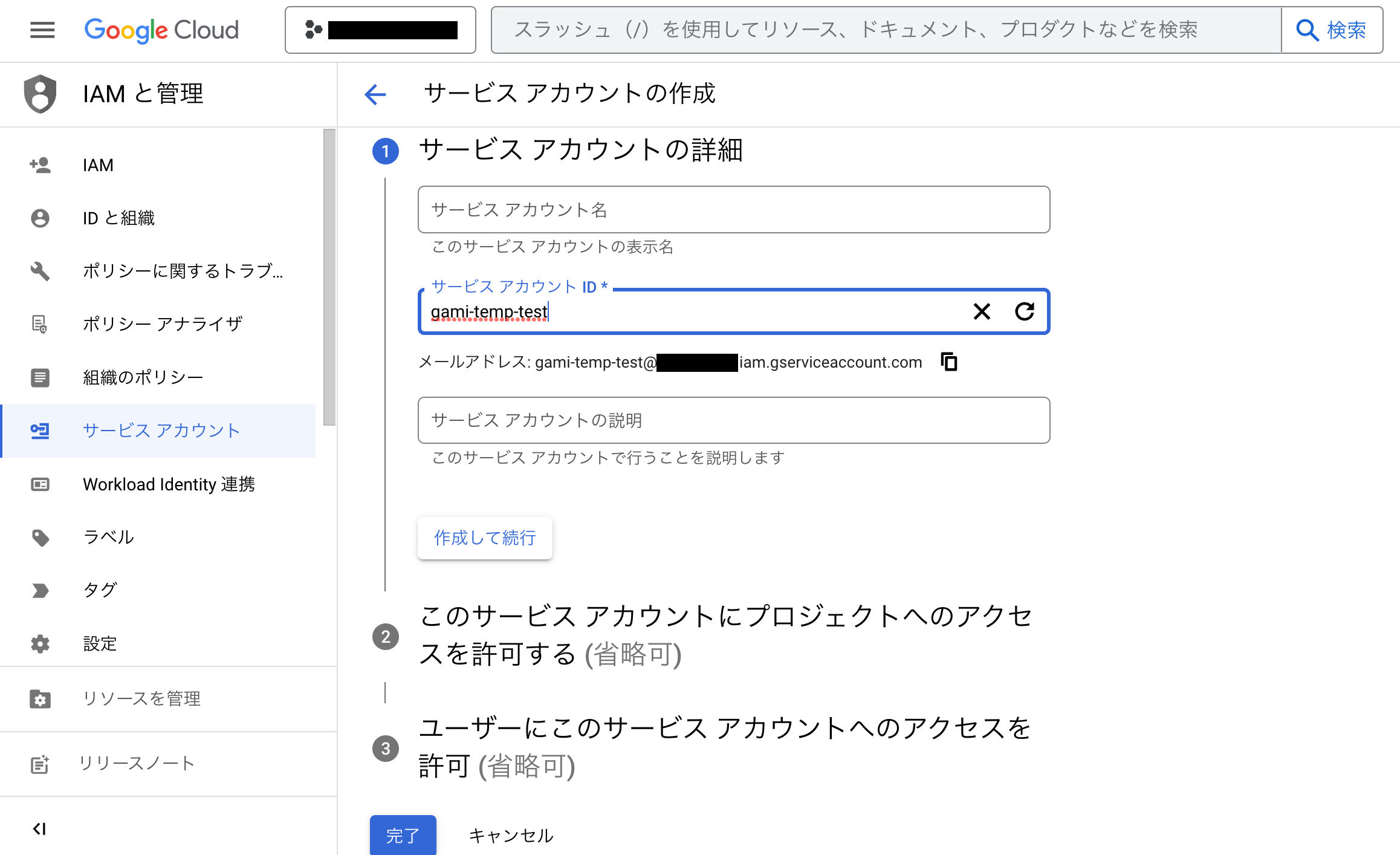Click the サービス アカウントの説明 field
This screenshot has width=1400, height=855.
[733, 420]
